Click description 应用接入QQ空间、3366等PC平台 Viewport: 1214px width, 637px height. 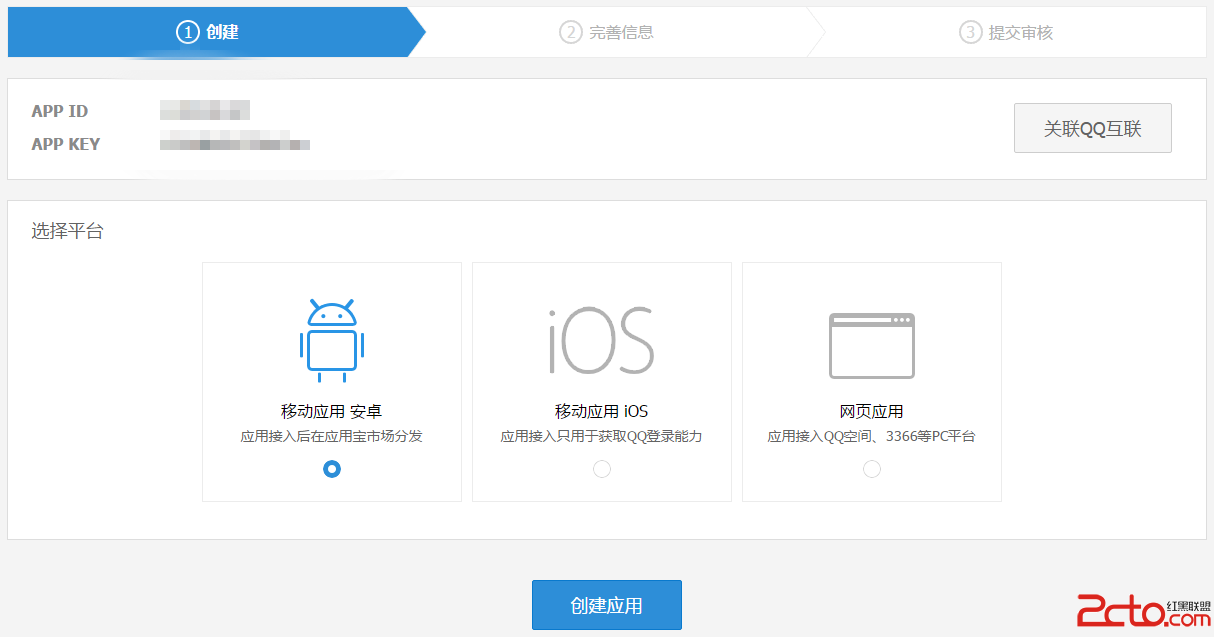pos(872,437)
